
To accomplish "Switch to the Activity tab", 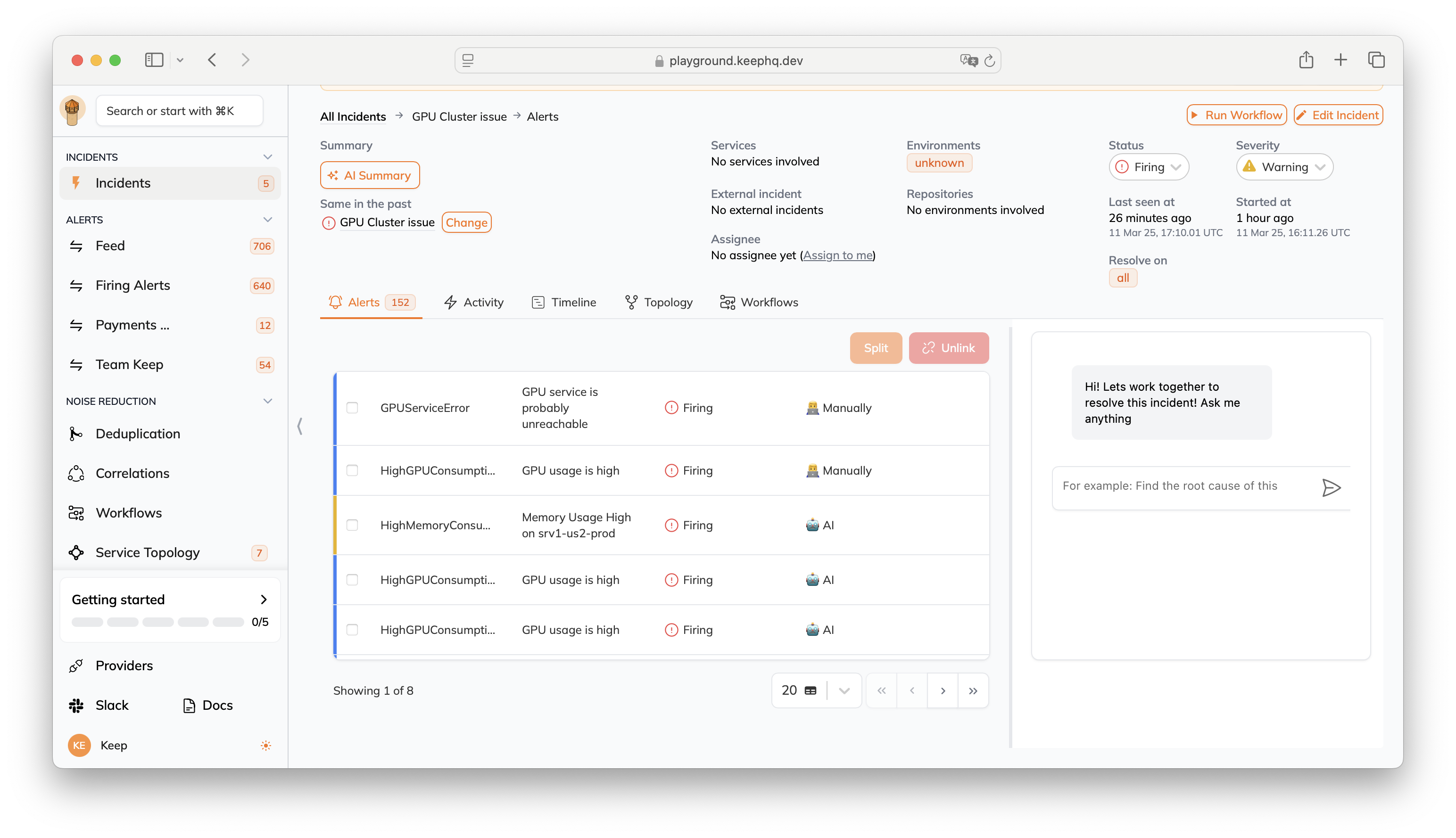I will tap(473, 303).
